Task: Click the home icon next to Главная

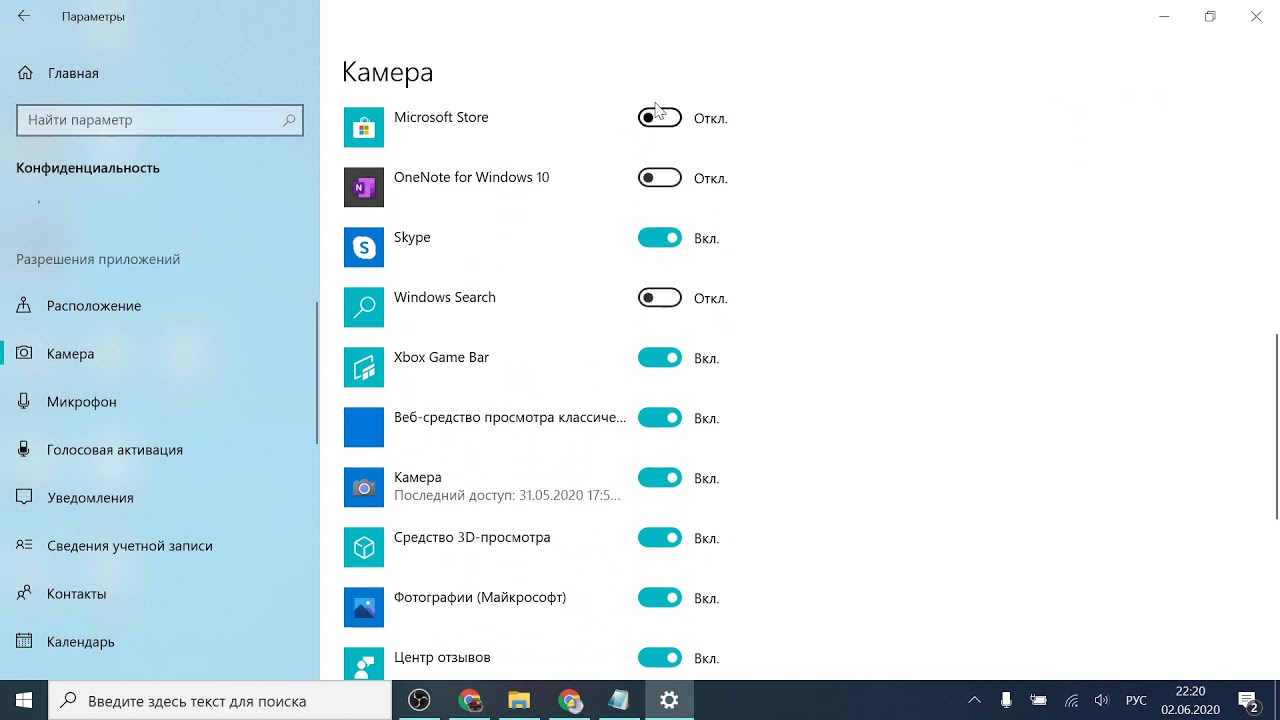Action: click(24, 73)
